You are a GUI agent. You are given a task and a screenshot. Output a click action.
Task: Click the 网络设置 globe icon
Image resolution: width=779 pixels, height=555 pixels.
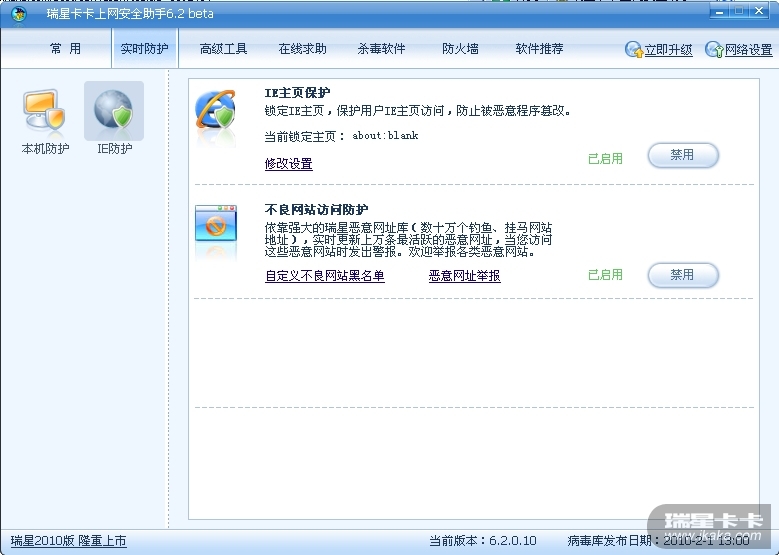[x=714, y=49]
